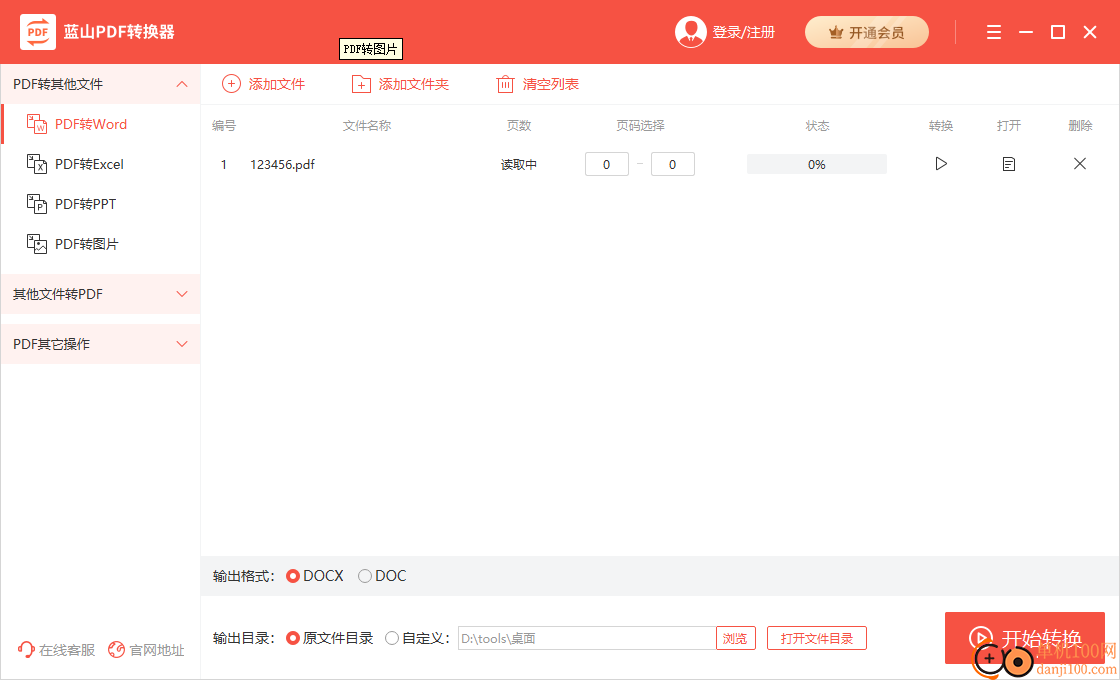Minimize the application window

tap(1026, 32)
